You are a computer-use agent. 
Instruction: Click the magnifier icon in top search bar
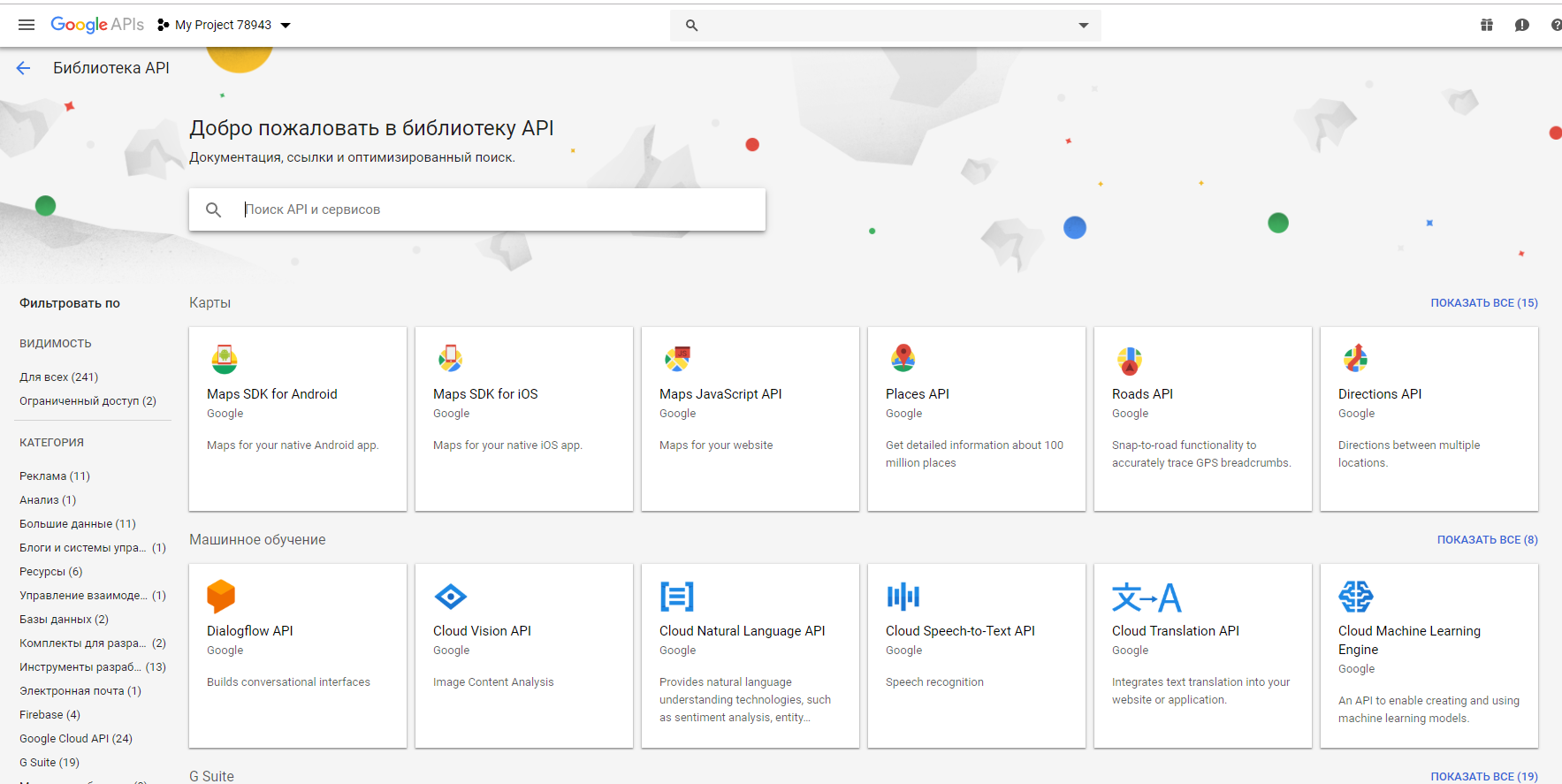(692, 26)
